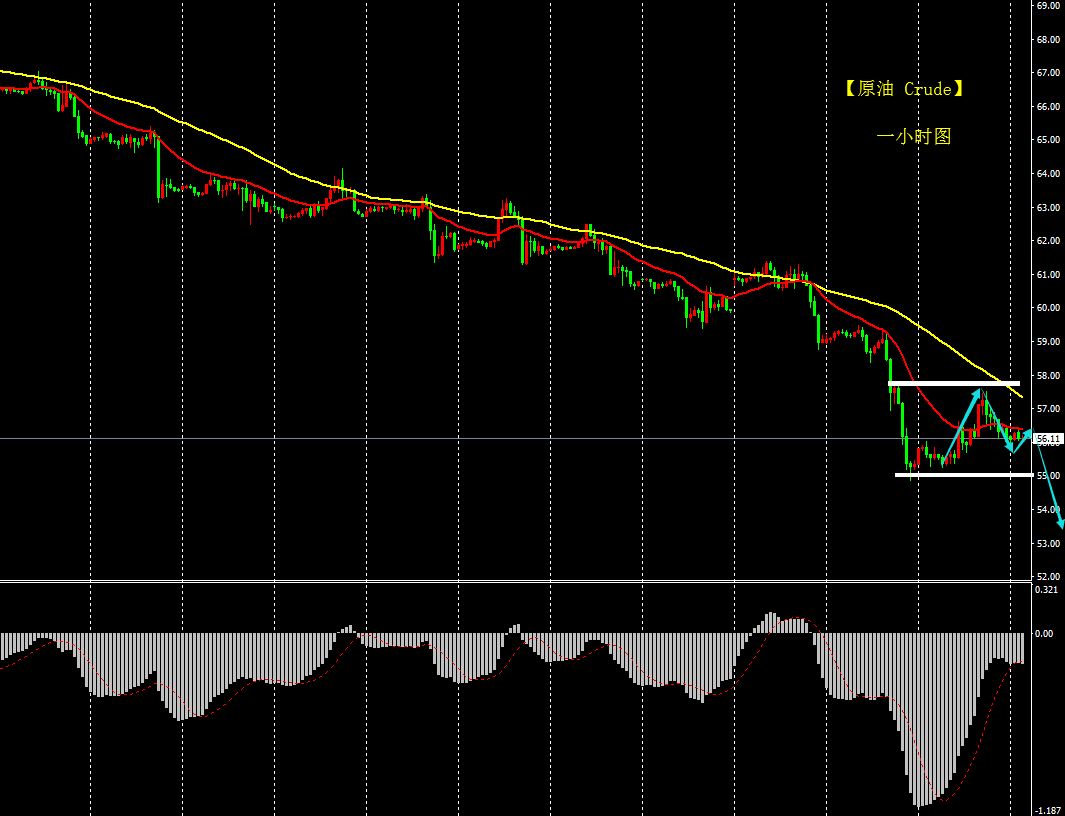Click the 59.00 price axis label
The image size is (1065, 816).
pyautogui.click(x=1048, y=342)
